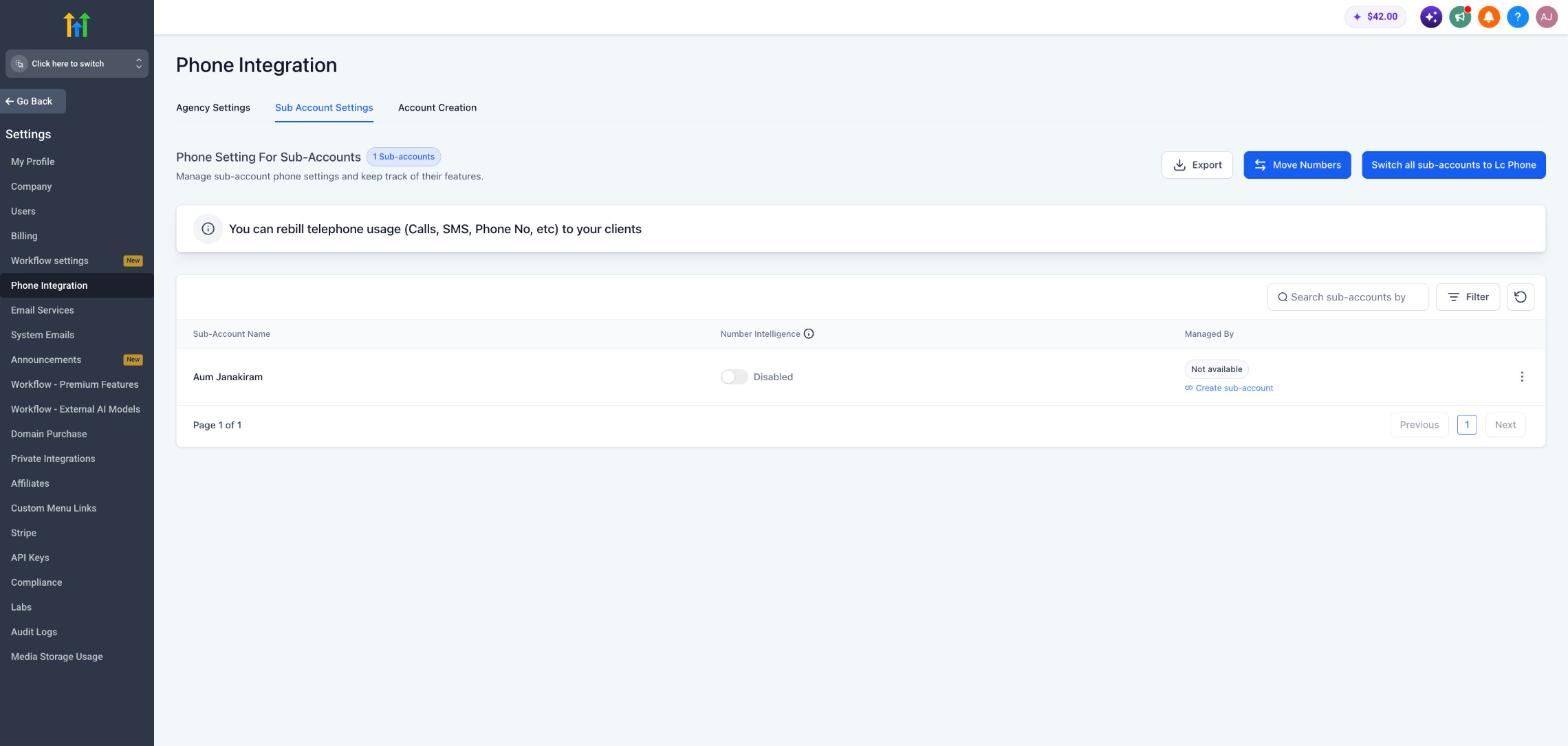Click the $42.00 wallet balance badge

pos(1375,17)
